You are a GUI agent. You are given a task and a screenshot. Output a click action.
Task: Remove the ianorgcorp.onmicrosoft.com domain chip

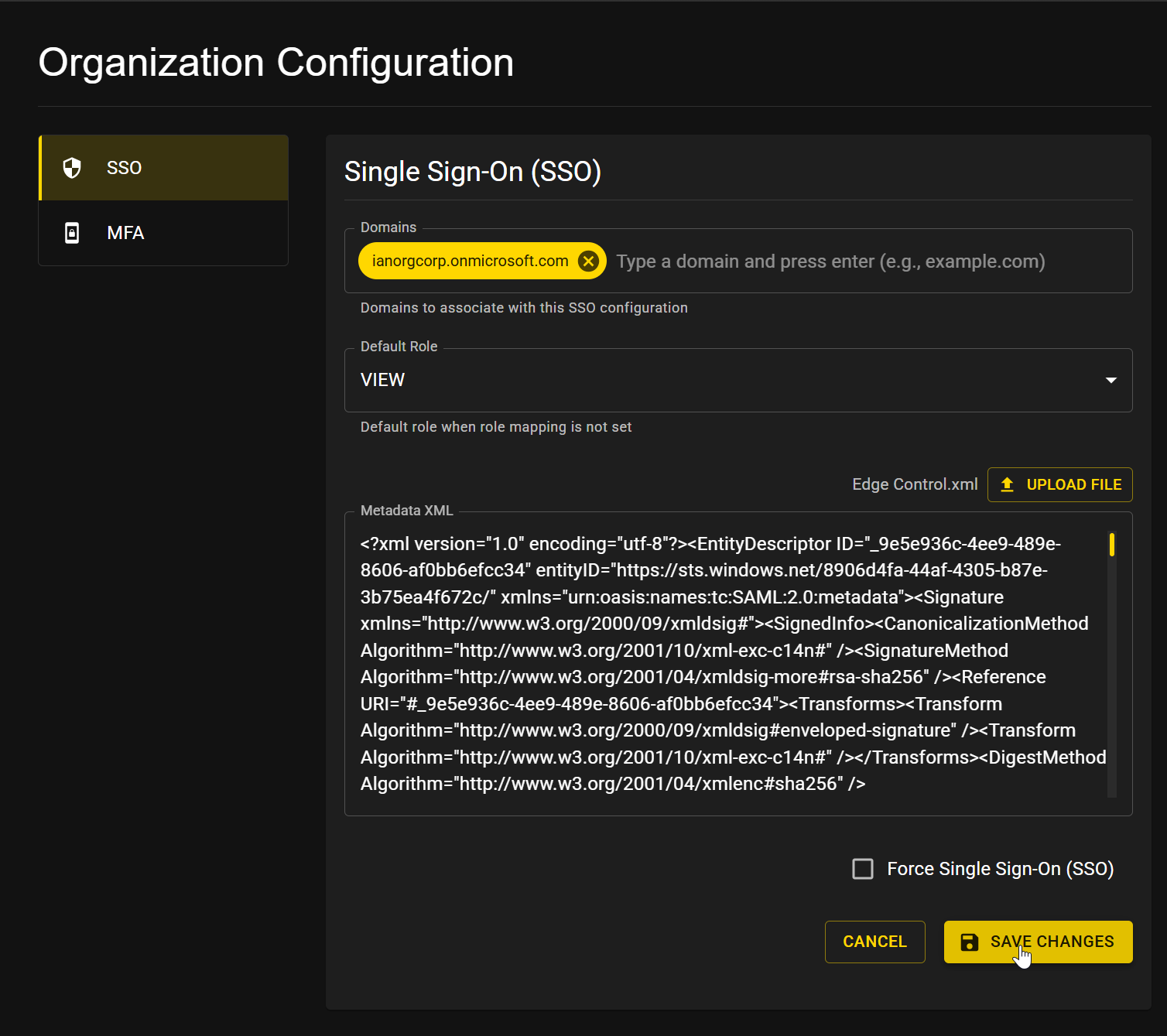tap(589, 262)
